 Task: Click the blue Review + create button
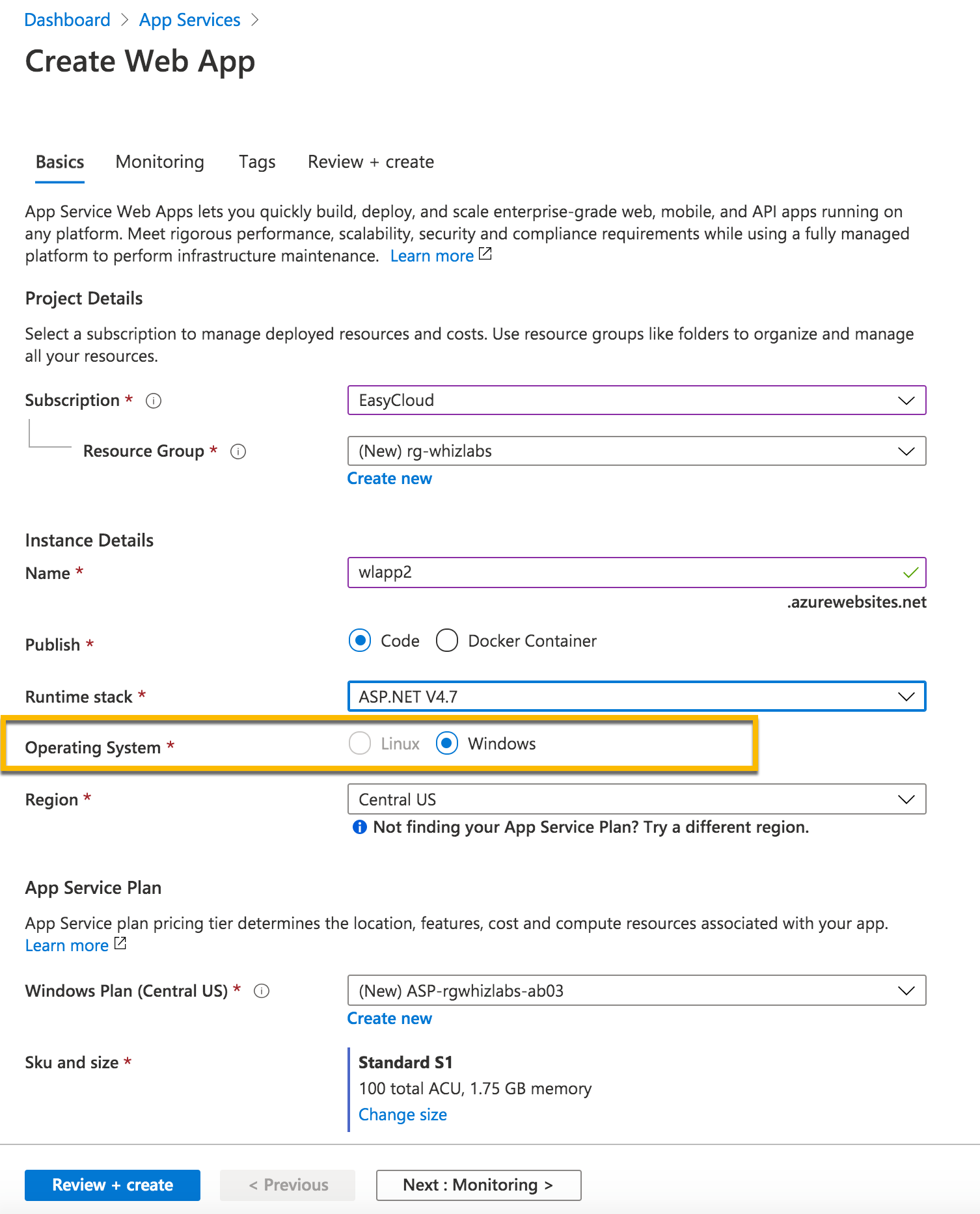[113, 1185]
